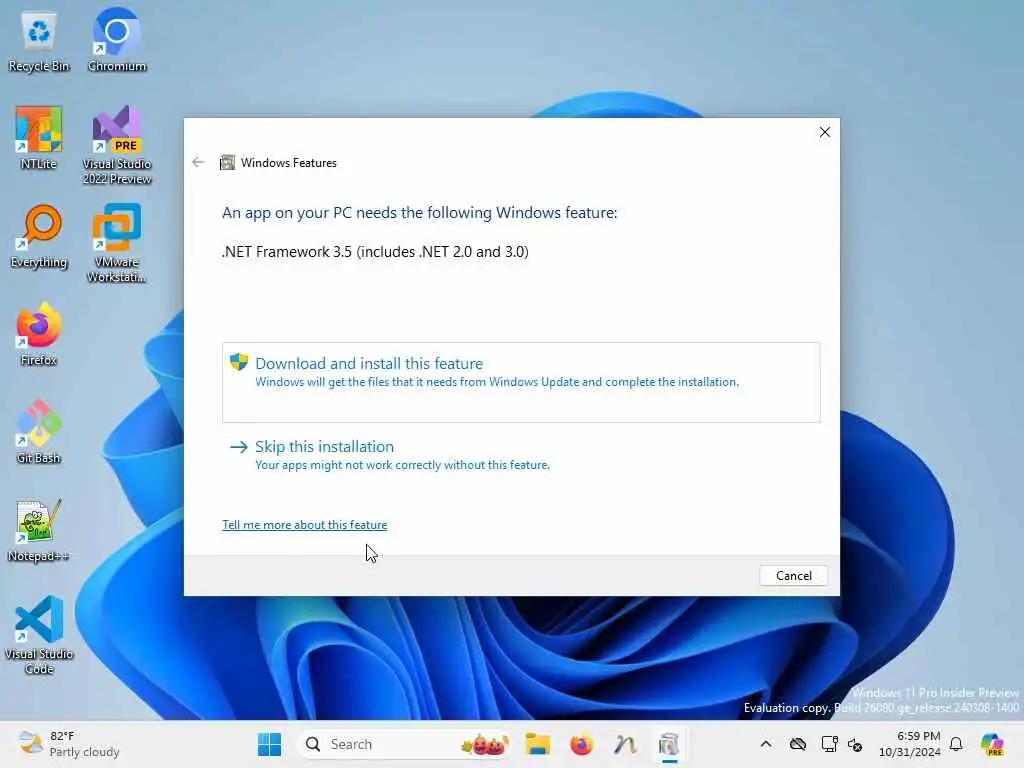Open the clock showing 6:59 PM
This screenshot has width=1024, height=768.
point(910,744)
